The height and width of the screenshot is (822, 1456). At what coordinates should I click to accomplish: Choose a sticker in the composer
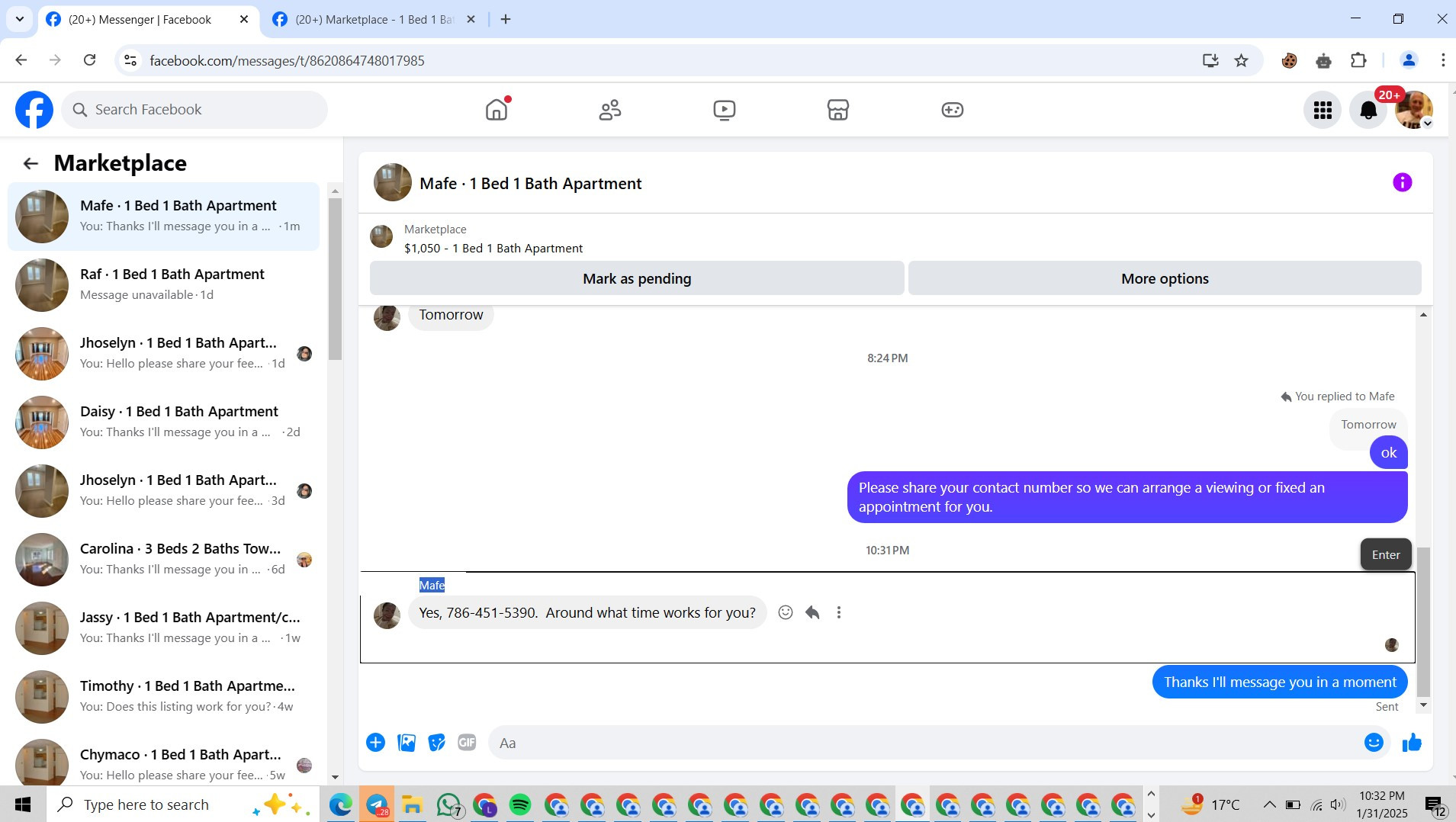click(436, 743)
